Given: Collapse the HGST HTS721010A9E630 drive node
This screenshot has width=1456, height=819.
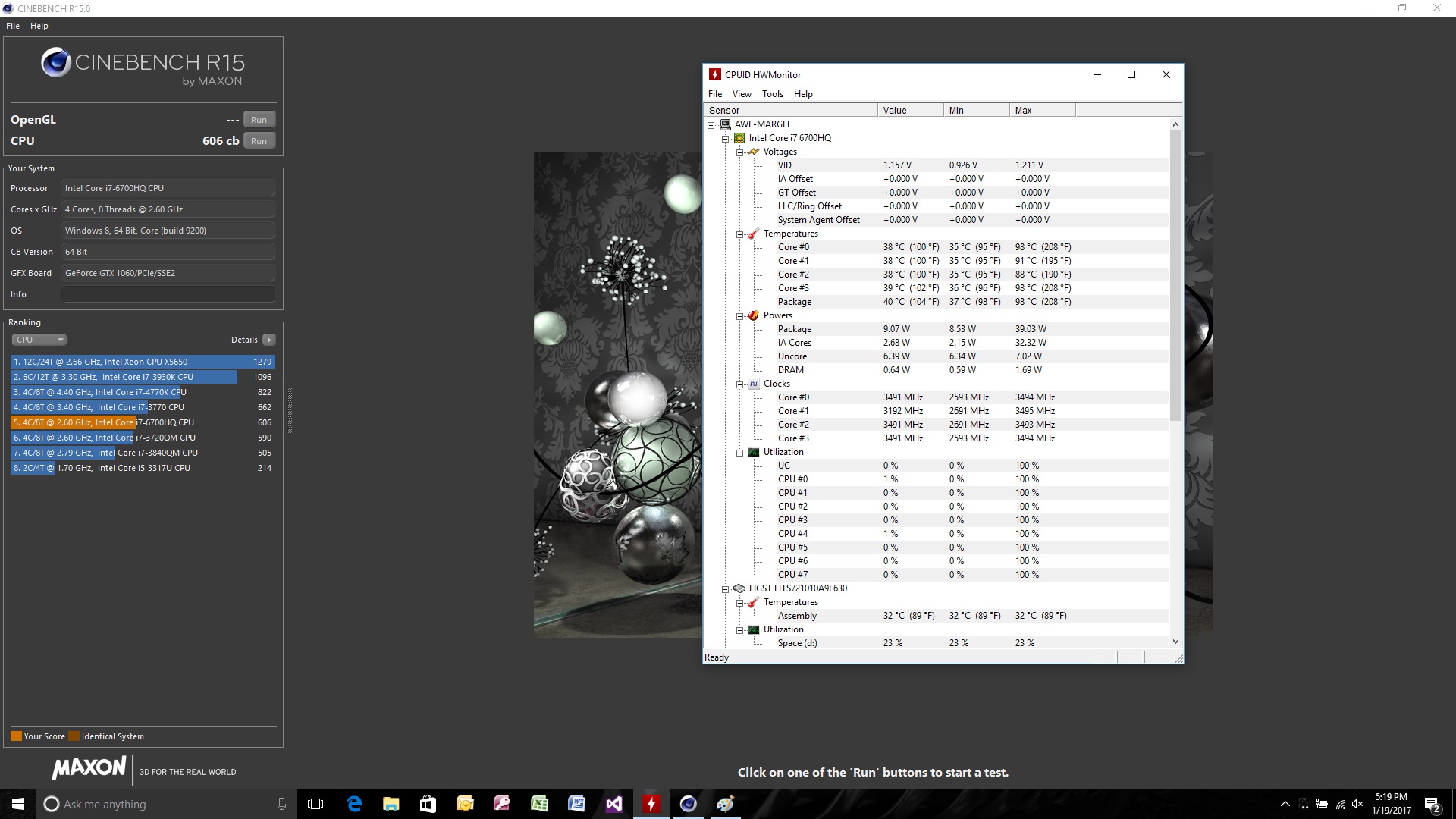Looking at the screenshot, I should pos(726,588).
